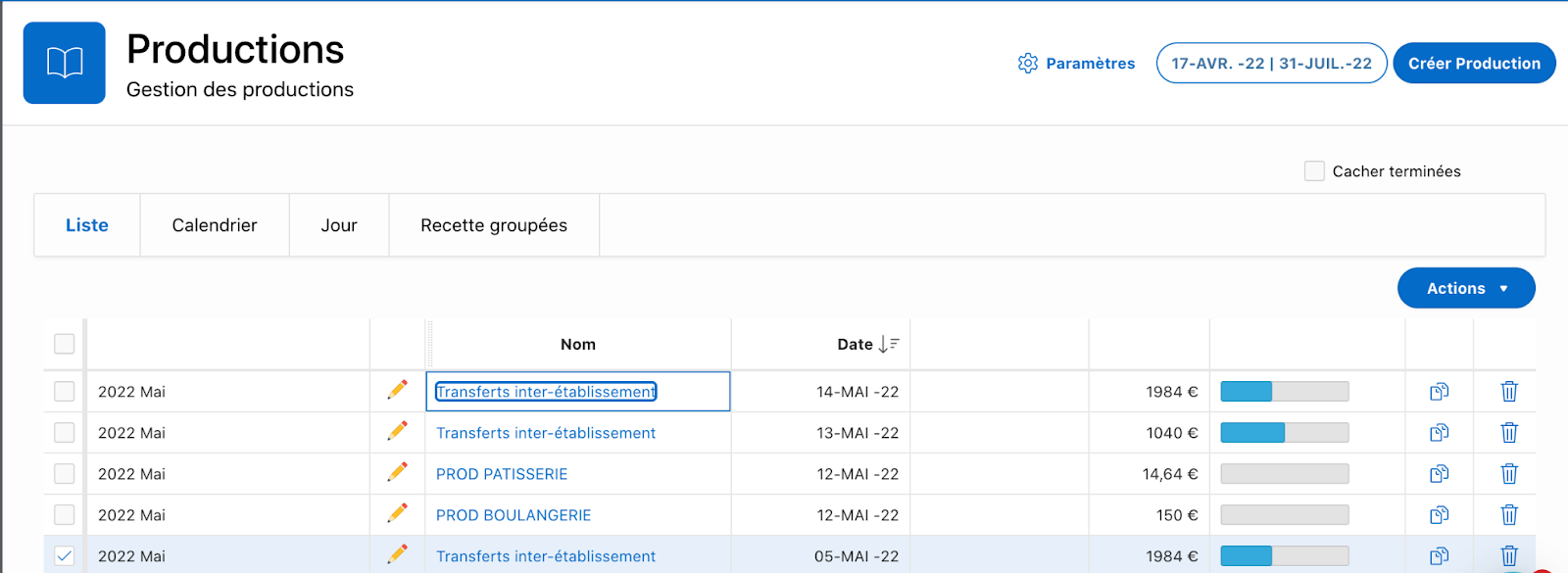Click the 150 € amount cell
Viewport: 1568px width, 573px height.
point(1149,515)
